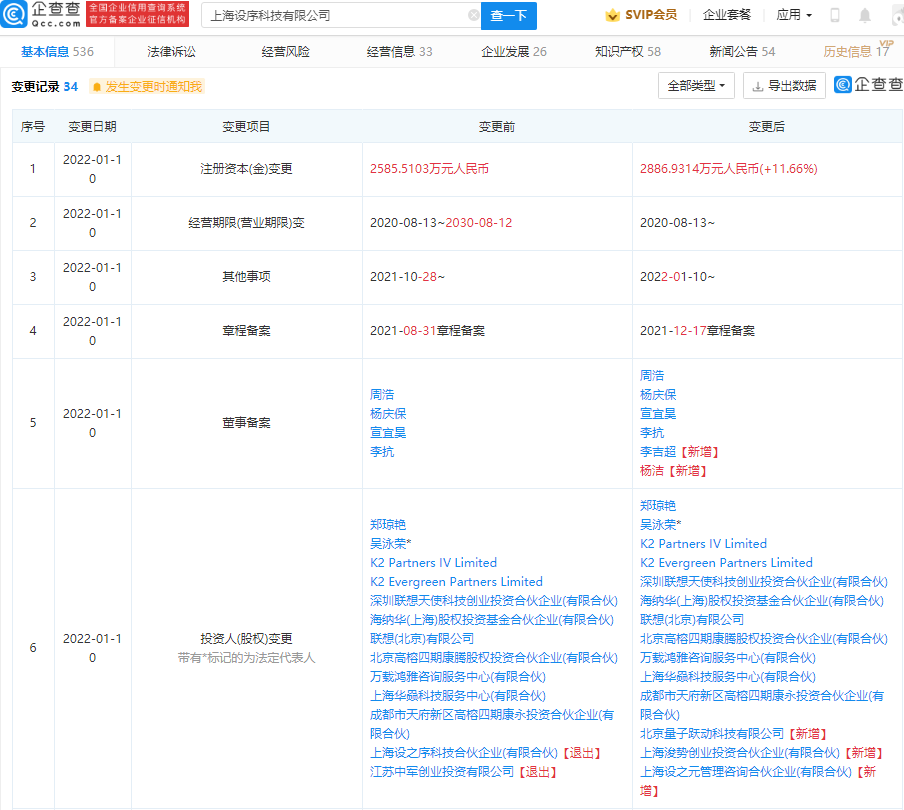This screenshot has width=904, height=810.
Task: Open K2 Partners IV Limited under 变更前
Action: click(x=433, y=563)
